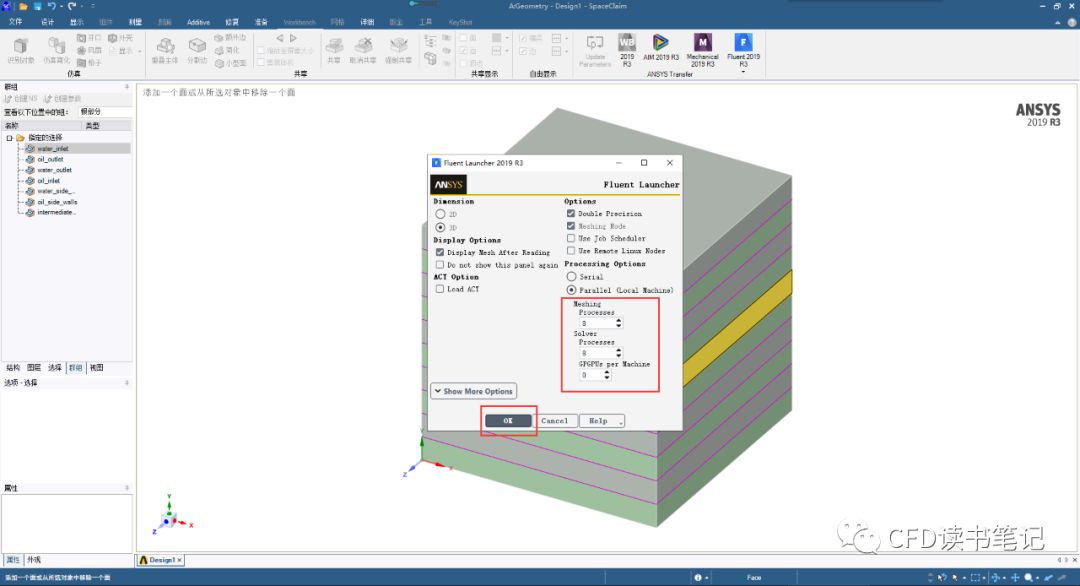Click the undo arrow icon
The width and height of the screenshot is (1080, 586).
[x=51, y=6]
